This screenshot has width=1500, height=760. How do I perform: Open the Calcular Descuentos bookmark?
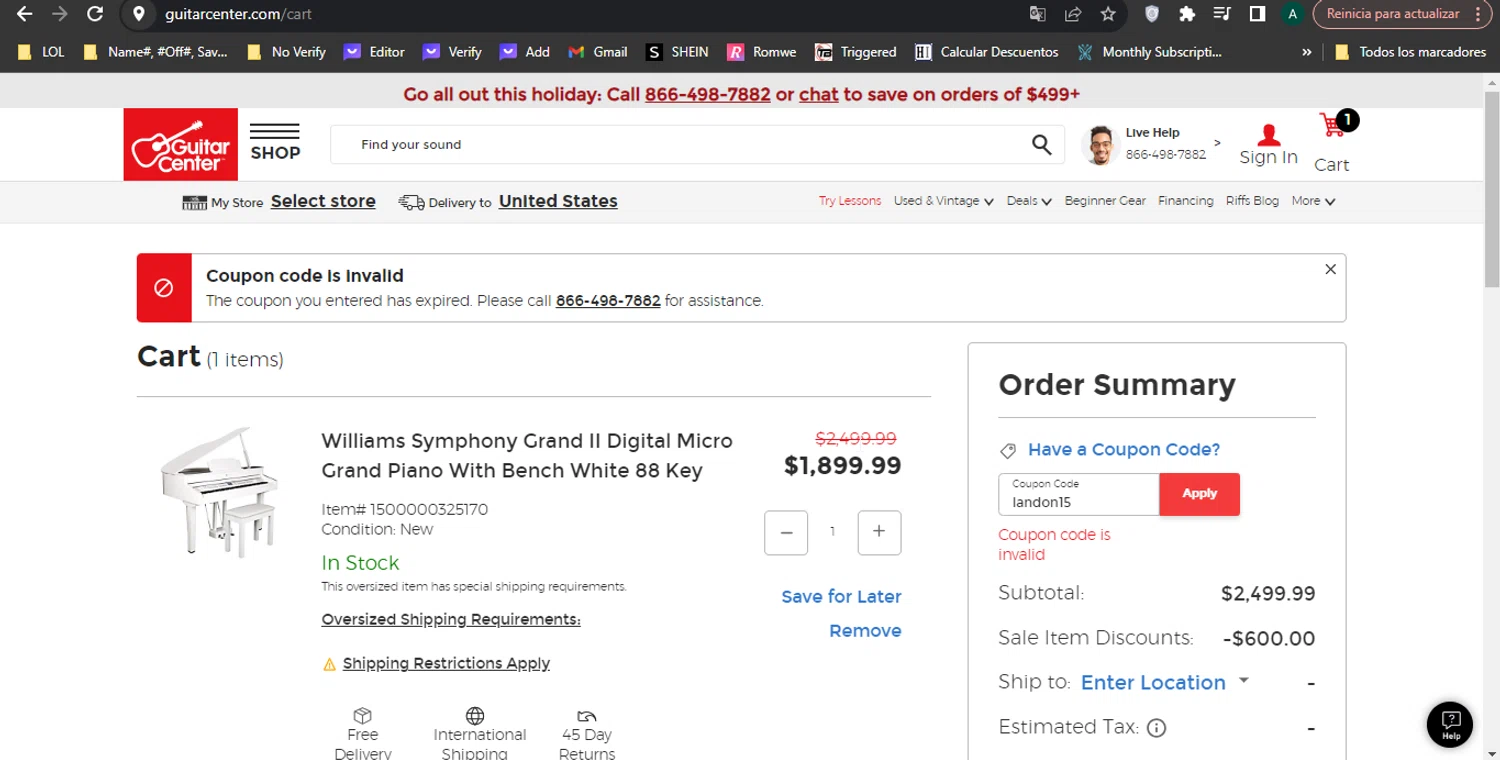[x=987, y=52]
